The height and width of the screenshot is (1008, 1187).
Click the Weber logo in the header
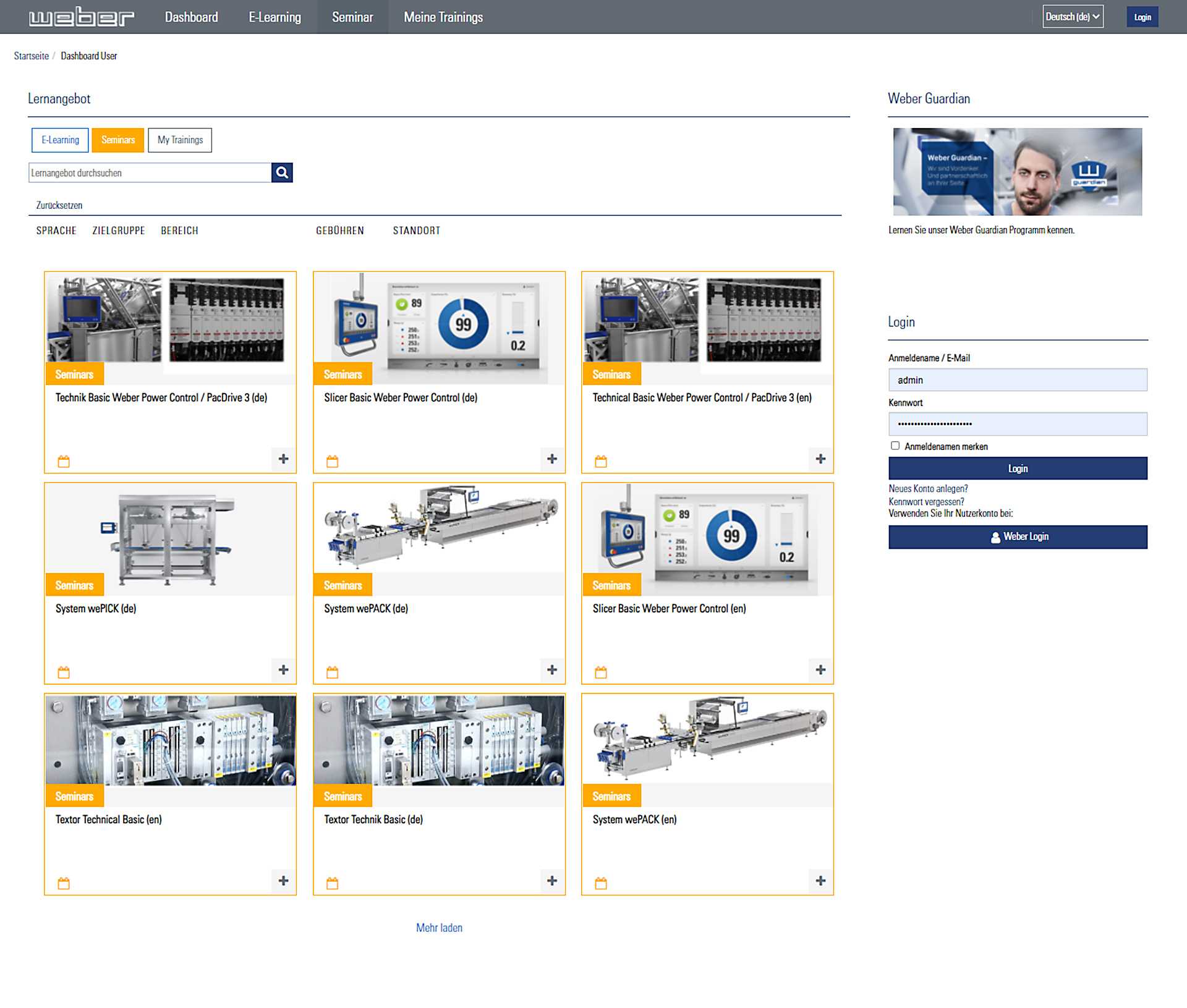pos(82,17)
